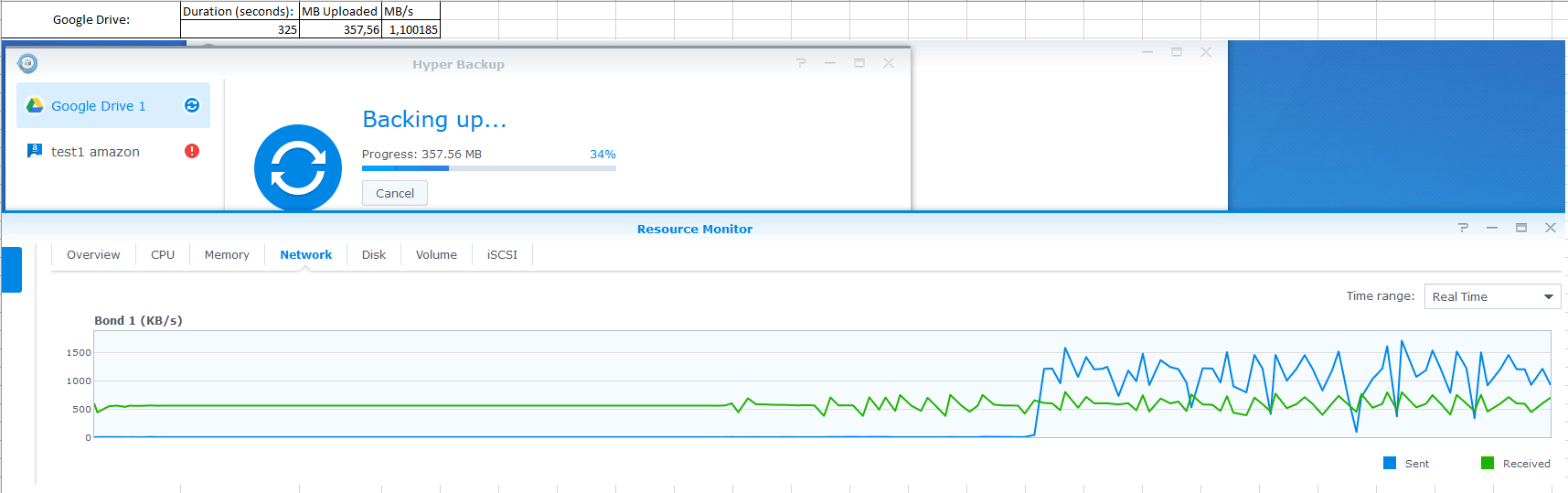Select the test1 amazon backup task
Screen dimensions: 1568x493
tap(113, 151)
